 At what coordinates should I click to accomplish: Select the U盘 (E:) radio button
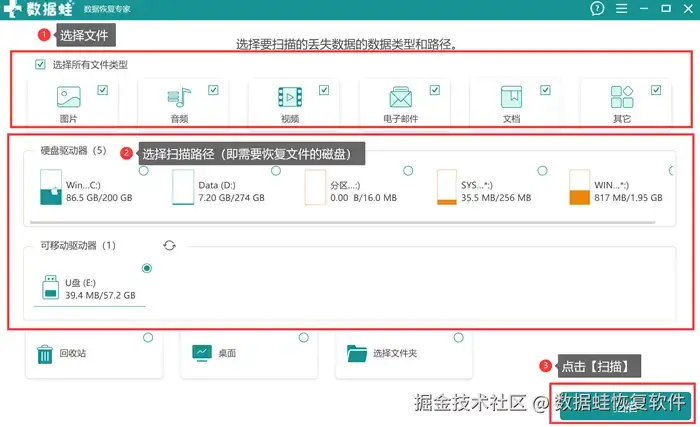[x=147, y=268]
